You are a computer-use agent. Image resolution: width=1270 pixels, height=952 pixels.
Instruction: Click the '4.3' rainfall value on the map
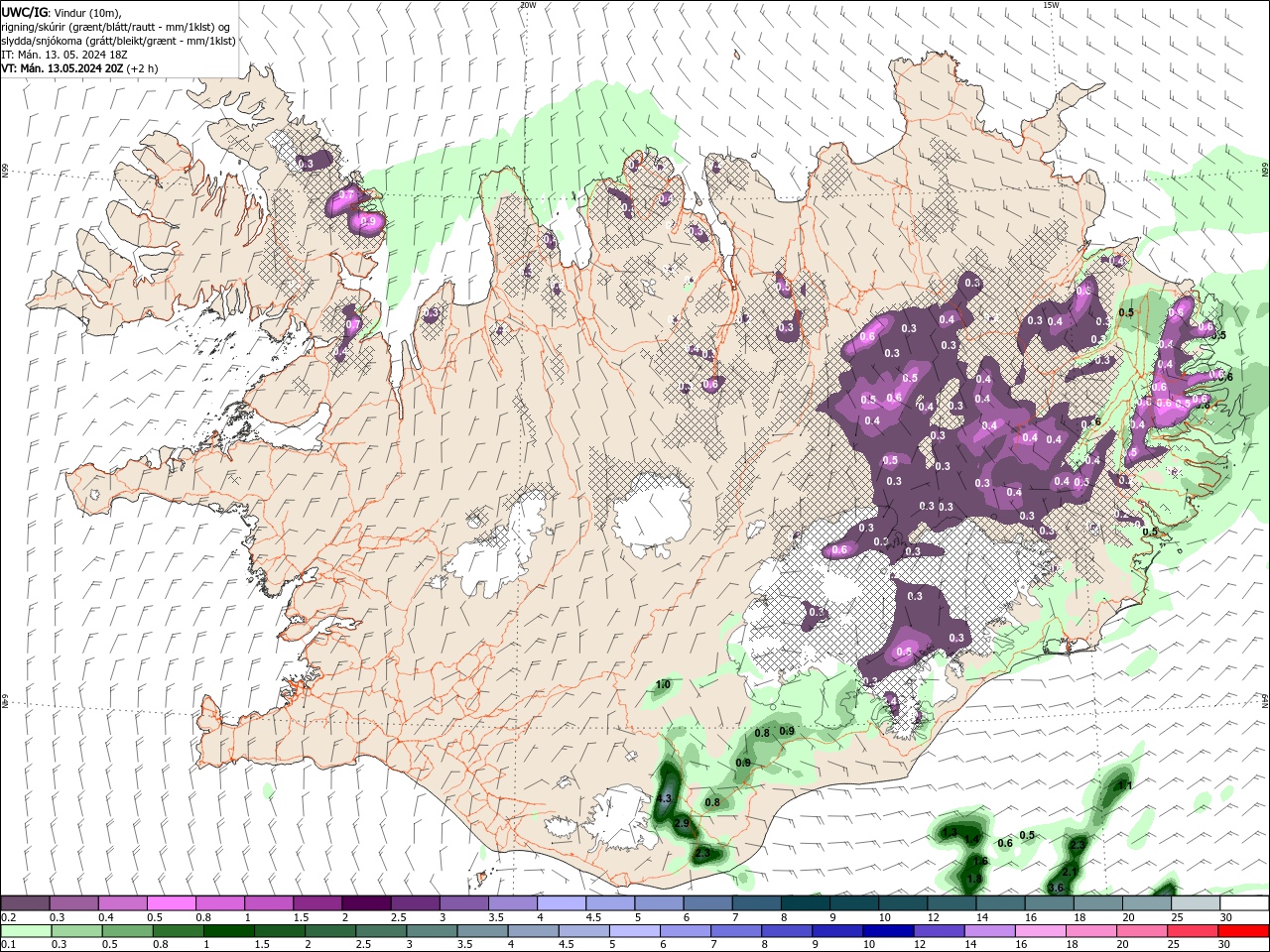pos(664,798)
